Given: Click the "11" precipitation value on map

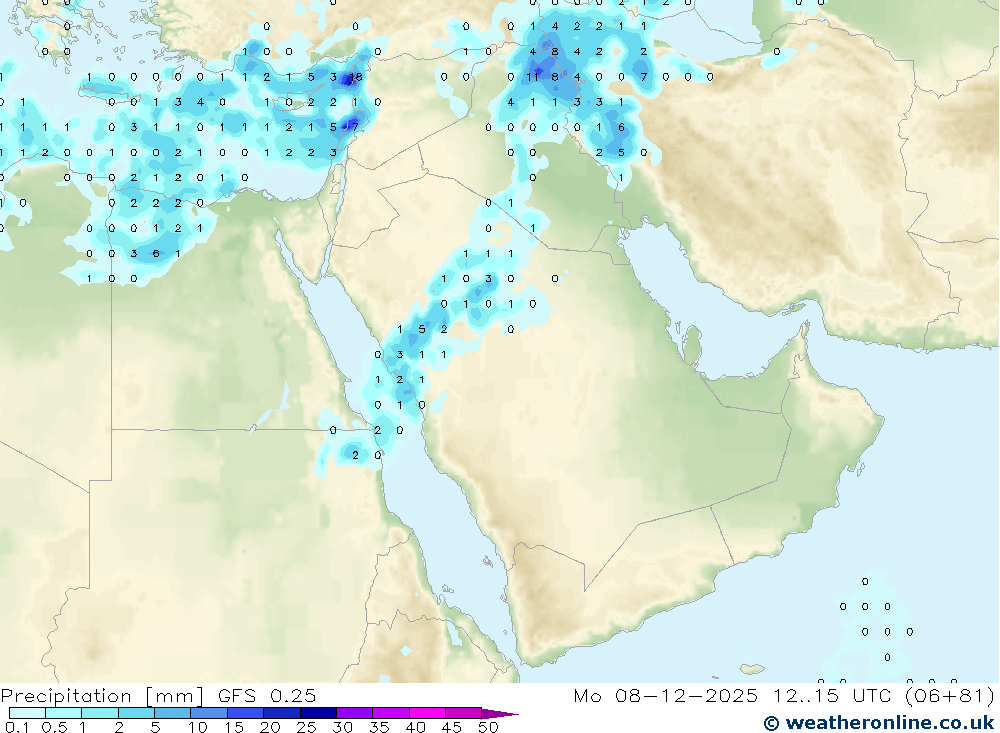Looking at the screenshot, I should pyautogui.click(x=533, y=77).
